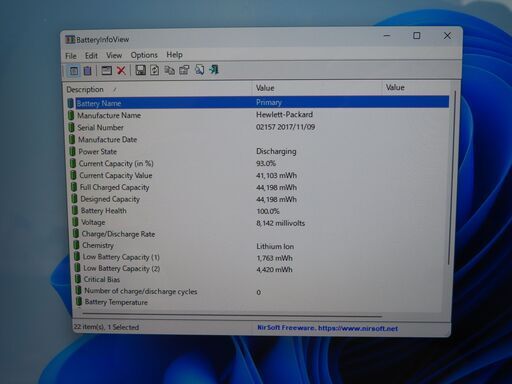Screen dimensions: 512x384
Task: Click the 8,142 millivolts value
Action: click(280, 223)
